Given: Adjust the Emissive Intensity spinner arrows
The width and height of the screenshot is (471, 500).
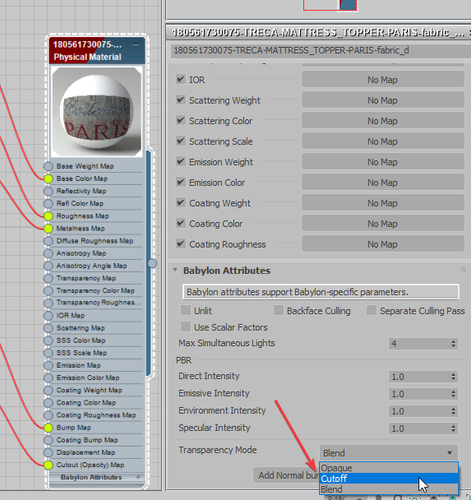Looking at the screenshot, I should 453,394.
